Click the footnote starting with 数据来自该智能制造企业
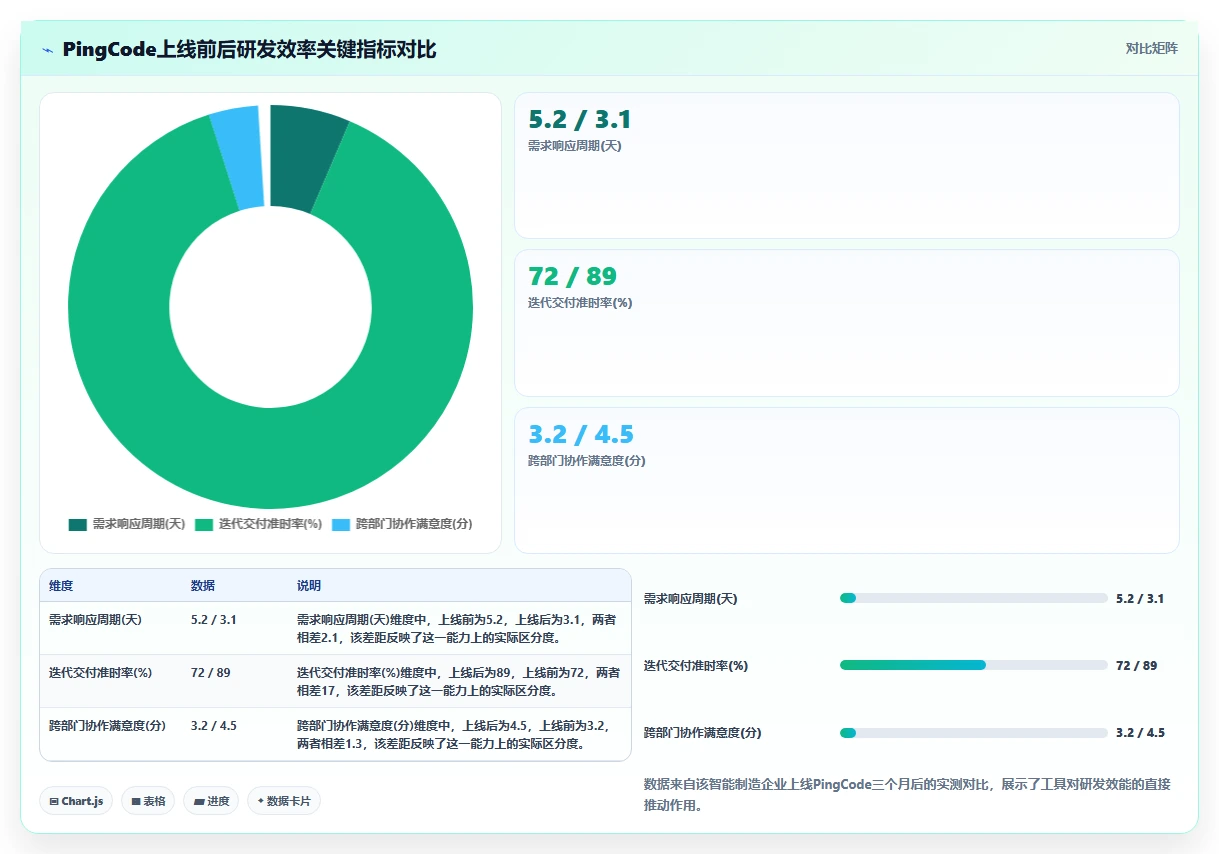This screenshot has width=1219, height=854. pyautogui.click(x=907, y=794)
